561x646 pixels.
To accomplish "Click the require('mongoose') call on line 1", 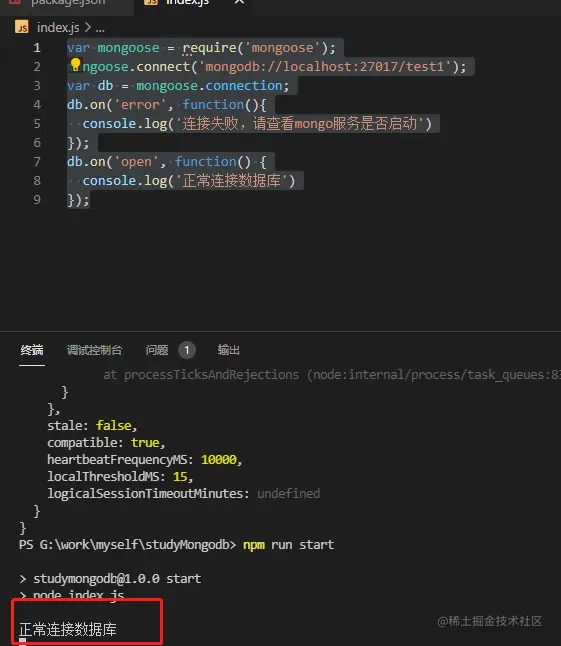I will tap(255, 48).
